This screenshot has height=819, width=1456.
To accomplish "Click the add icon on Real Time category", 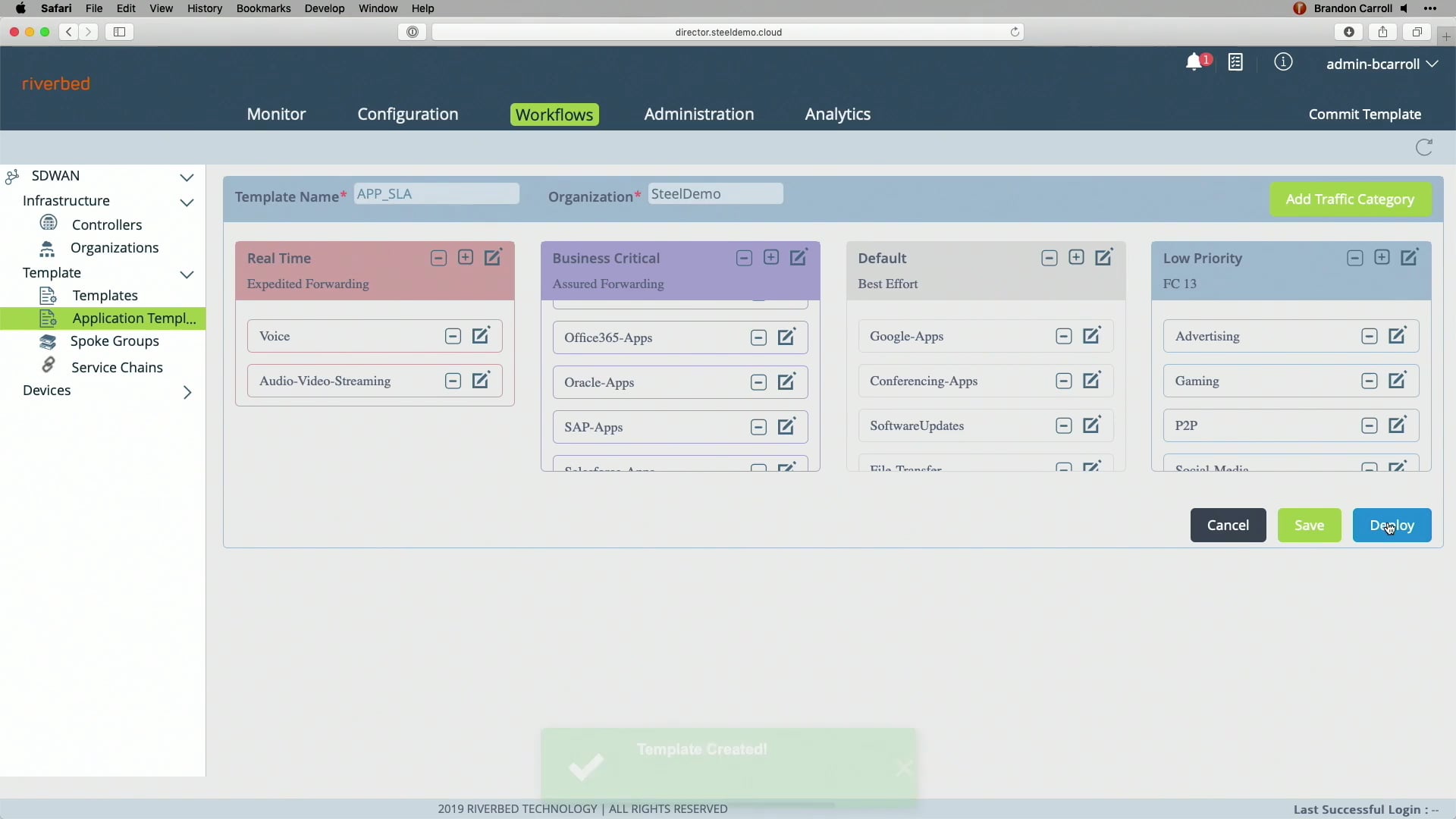I will pos(465,257).
